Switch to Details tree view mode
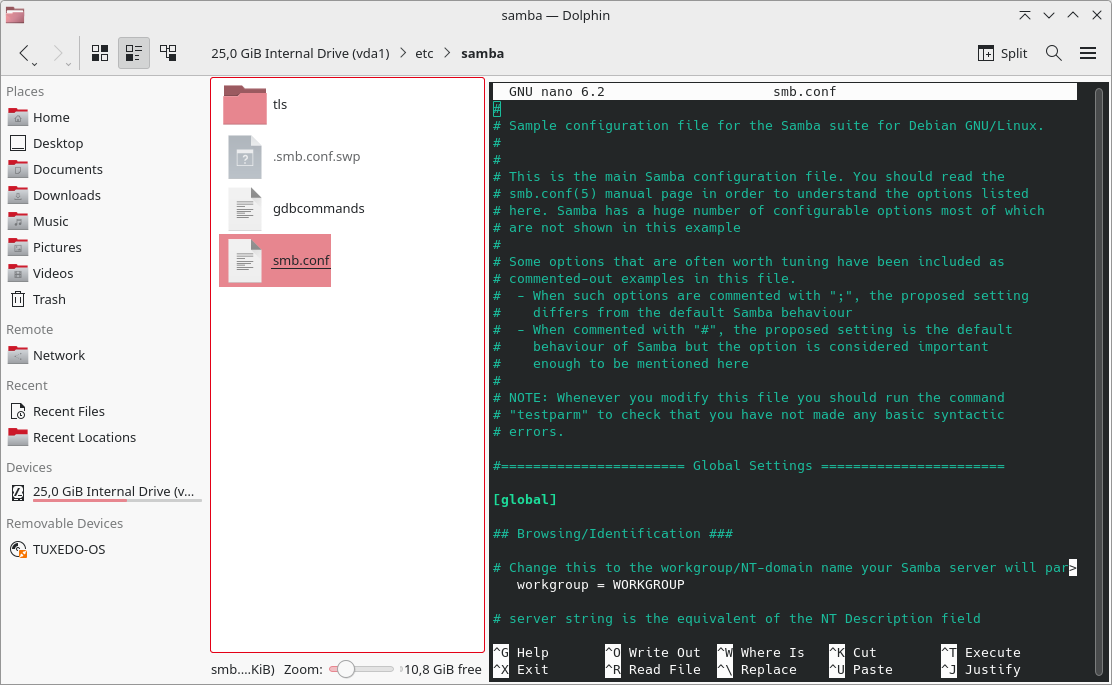The image size is (1112, 685). [x=168, y=53]
